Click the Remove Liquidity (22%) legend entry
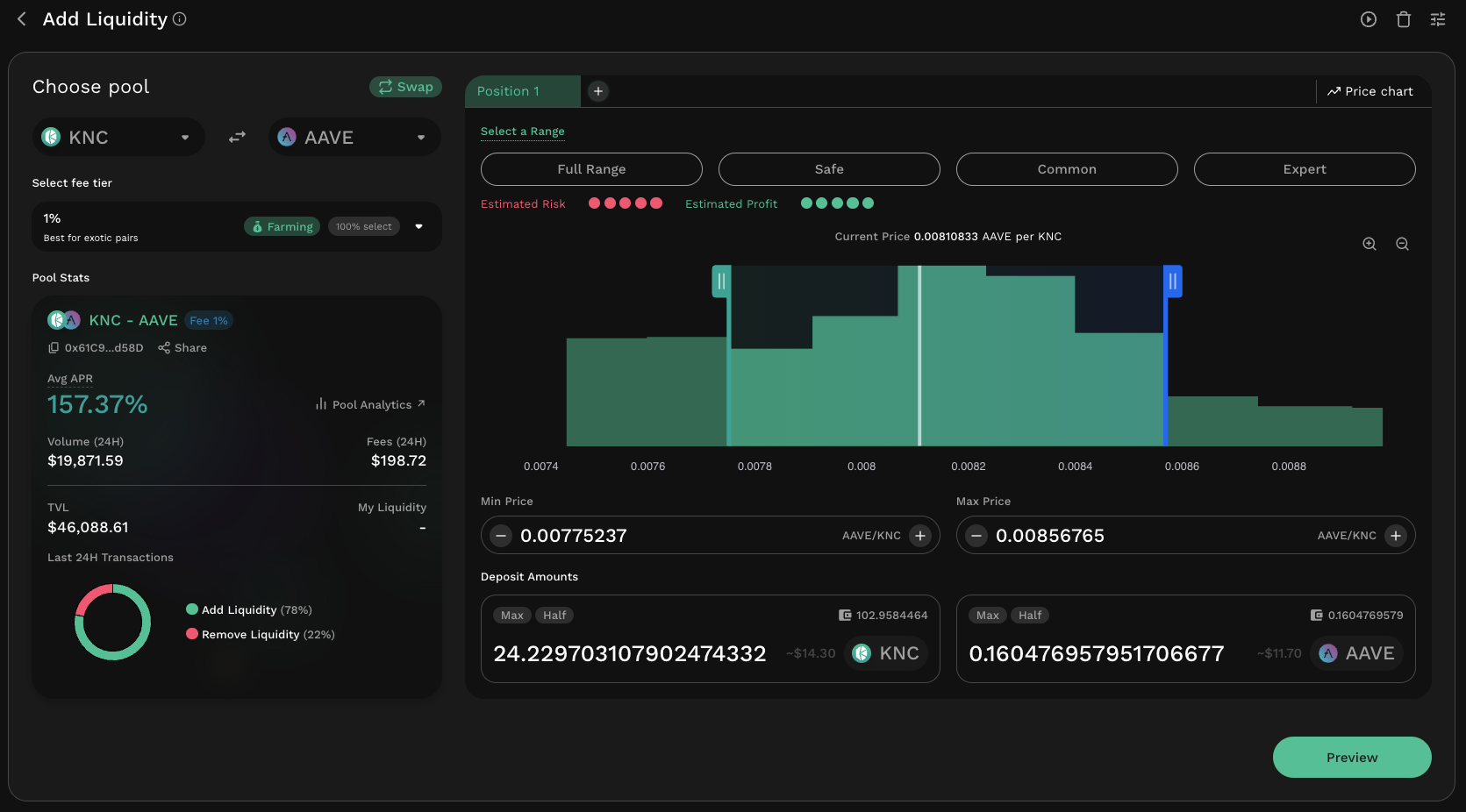Screen dimensions: 1466x812 261,635
